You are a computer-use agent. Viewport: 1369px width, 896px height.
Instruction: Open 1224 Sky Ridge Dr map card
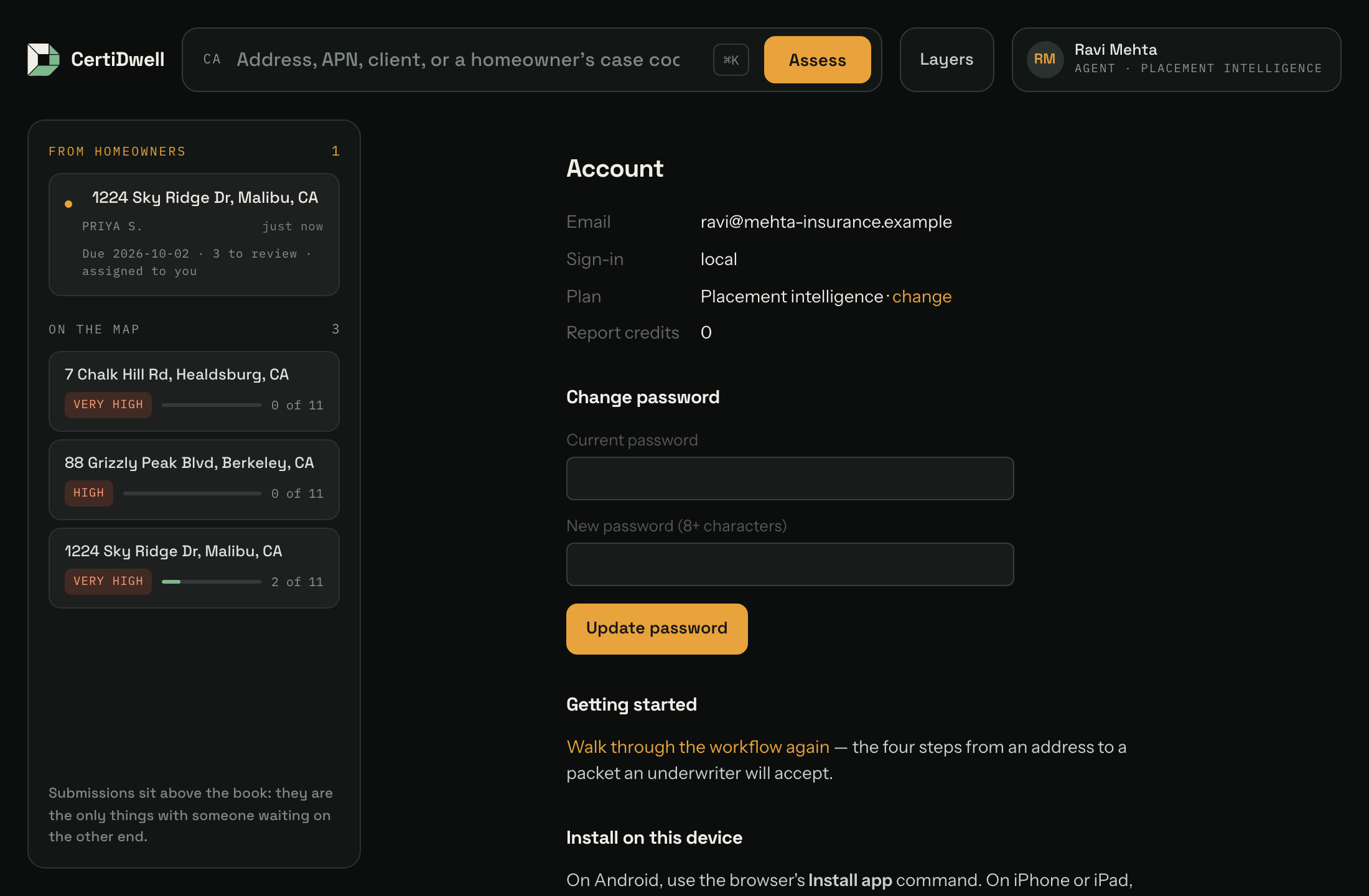[194, 568]
